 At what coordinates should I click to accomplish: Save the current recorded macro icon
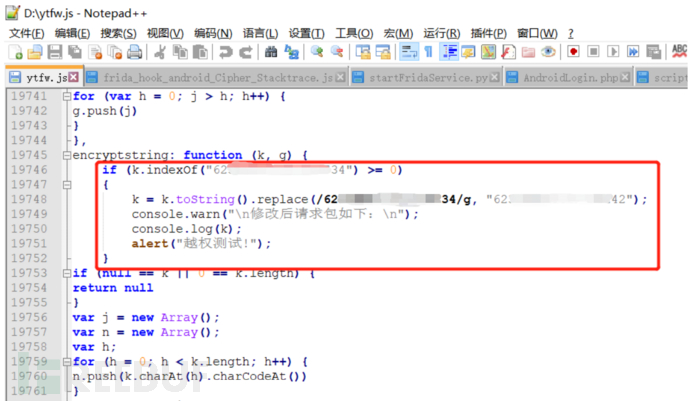653,52
